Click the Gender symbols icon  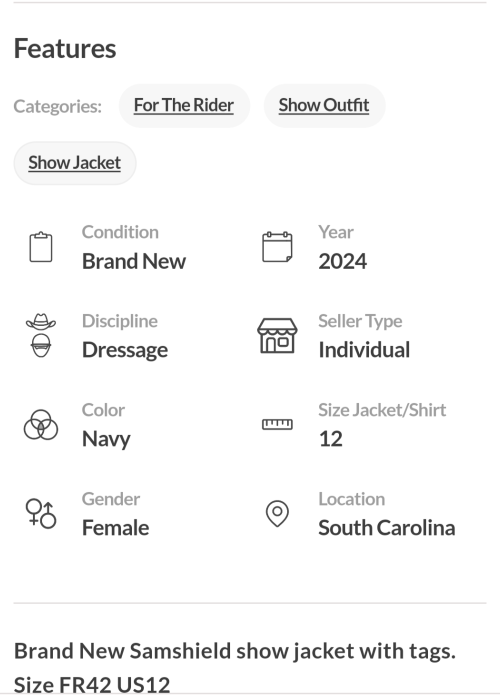41,514
